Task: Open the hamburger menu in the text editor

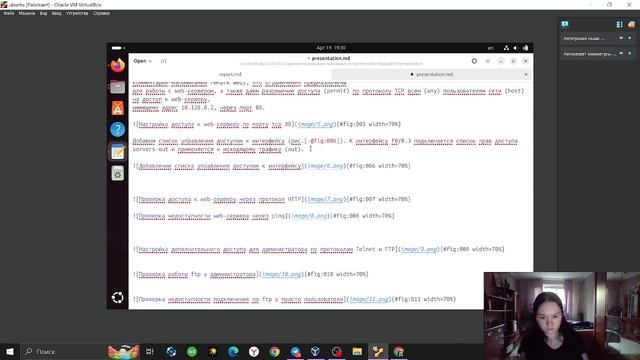Action: coord(487,61)
